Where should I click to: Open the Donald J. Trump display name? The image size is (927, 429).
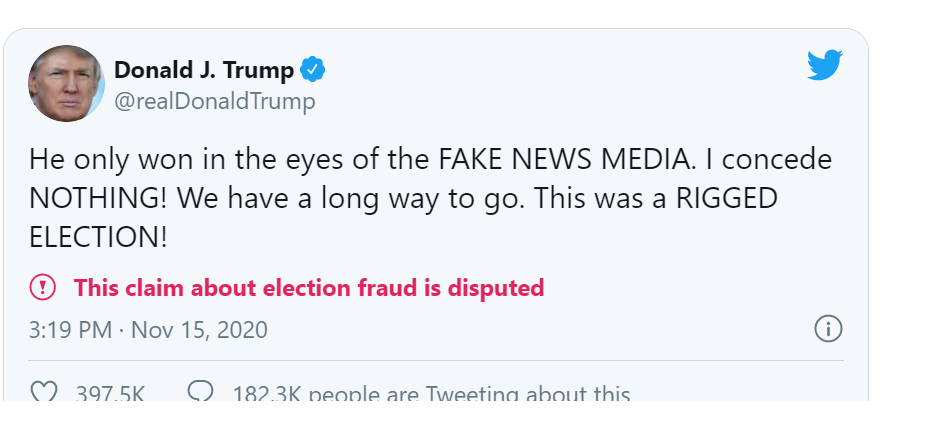pos(204,70)
